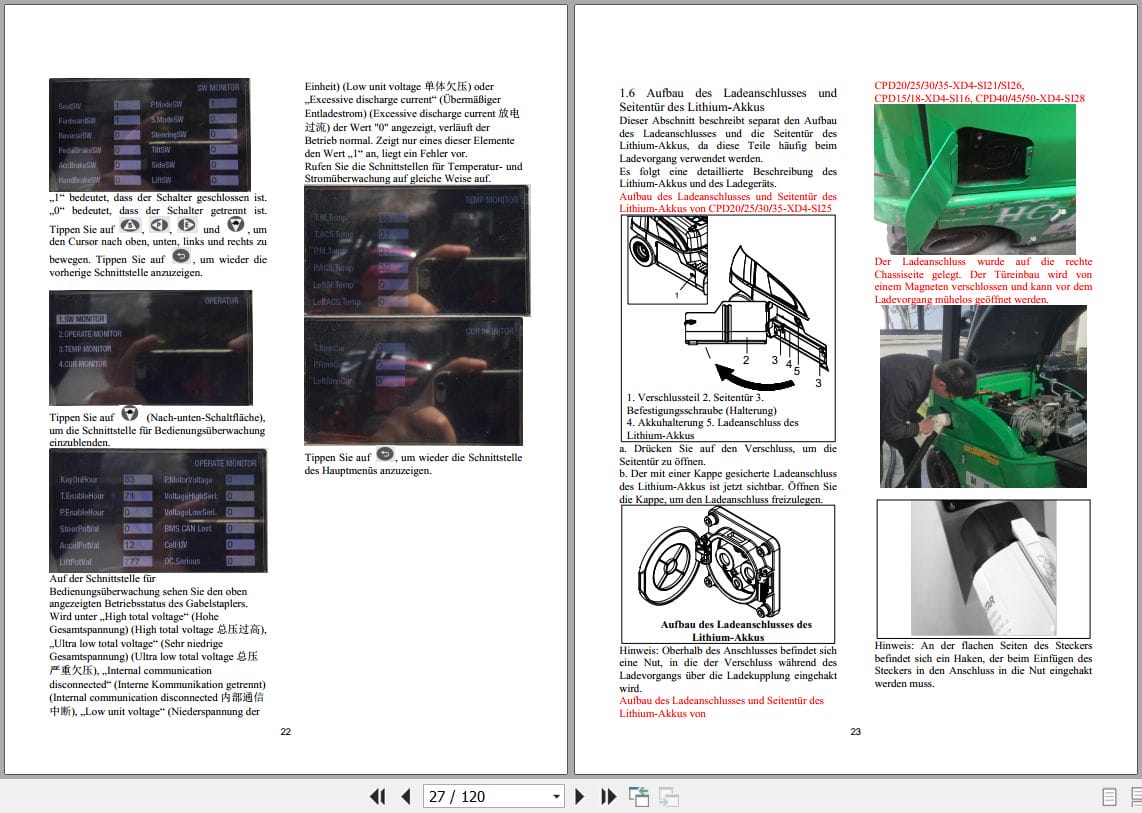The width and height of the screenshot is (1142, 813).
Task: Click the SW MONITOR screen image on page 22
Action: [x=149, y=134]
